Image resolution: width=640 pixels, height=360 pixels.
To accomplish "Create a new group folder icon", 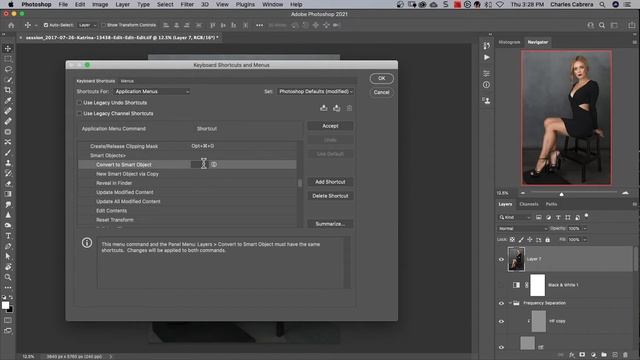I will click(x=604, y=355).
